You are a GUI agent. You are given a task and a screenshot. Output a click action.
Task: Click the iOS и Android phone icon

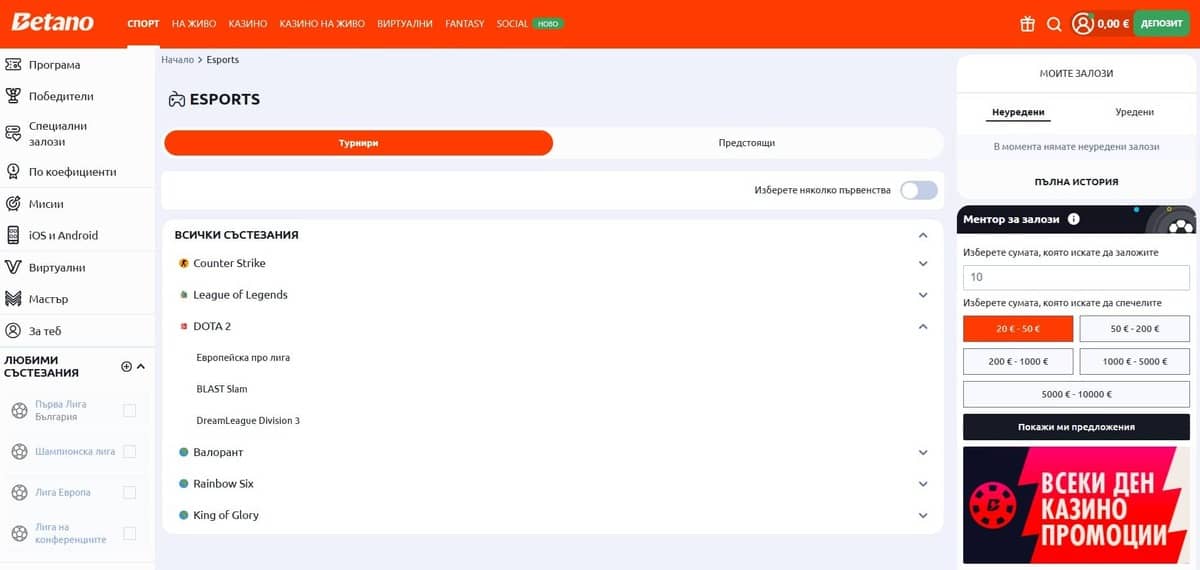tap(13, 235)
